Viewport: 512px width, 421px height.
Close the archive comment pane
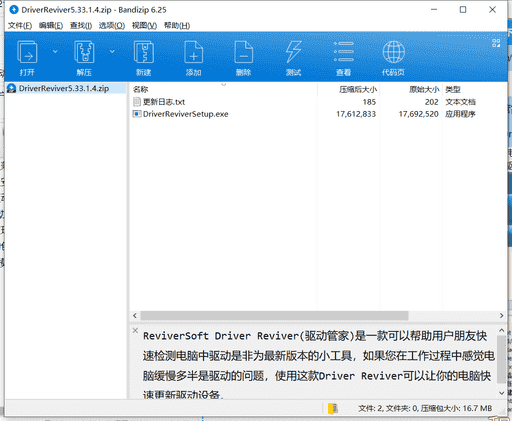135,330
